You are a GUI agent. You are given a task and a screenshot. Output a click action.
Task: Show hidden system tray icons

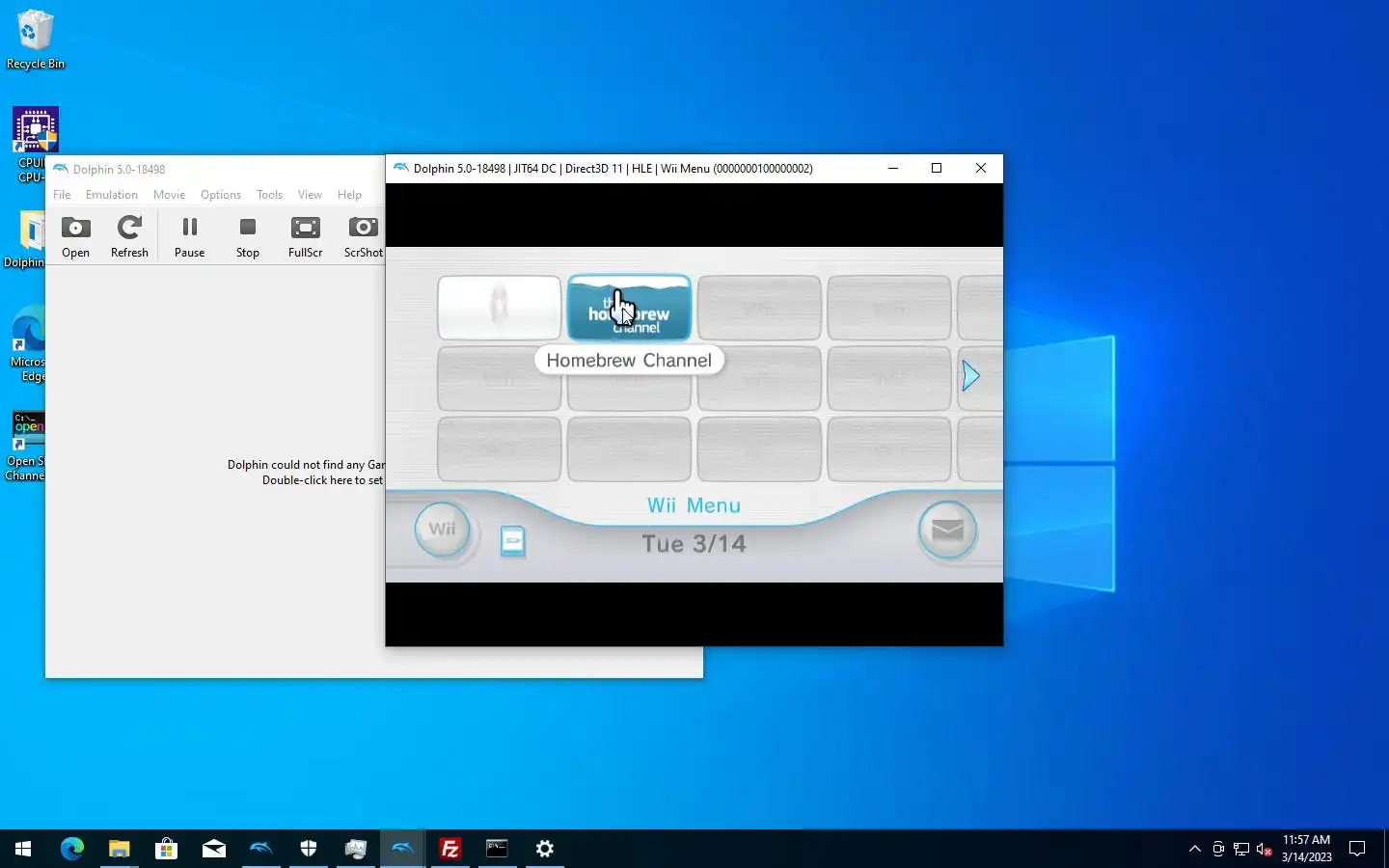1195,849
